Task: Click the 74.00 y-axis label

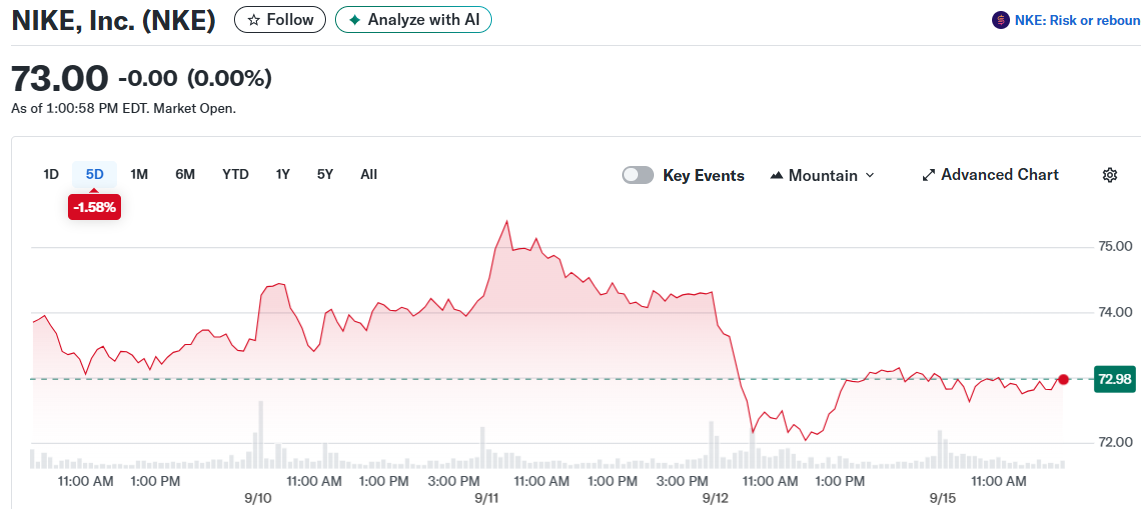Action: (x=1114, y=312)
